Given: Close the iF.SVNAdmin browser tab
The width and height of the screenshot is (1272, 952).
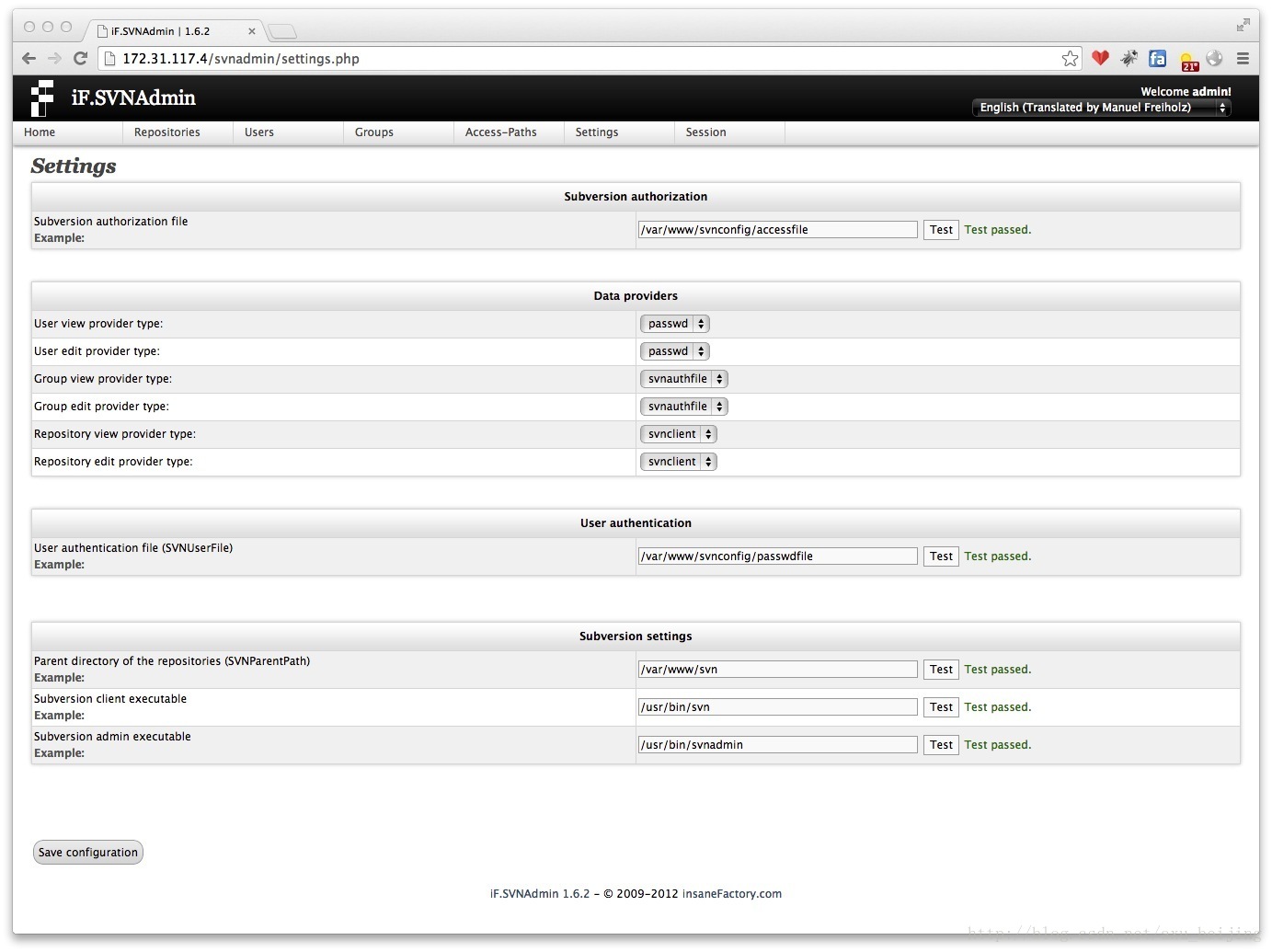Looking at the screenshot, I should pos(252,31).
